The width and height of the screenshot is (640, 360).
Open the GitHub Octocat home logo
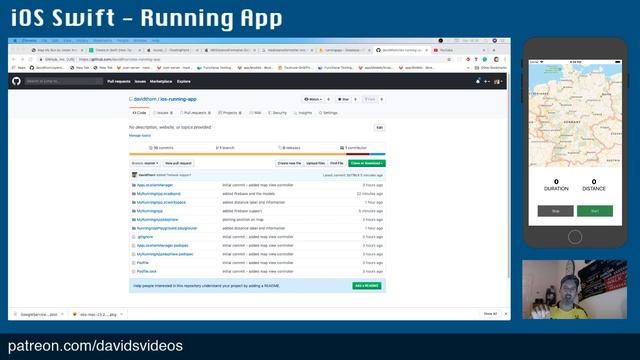point(16,81)
